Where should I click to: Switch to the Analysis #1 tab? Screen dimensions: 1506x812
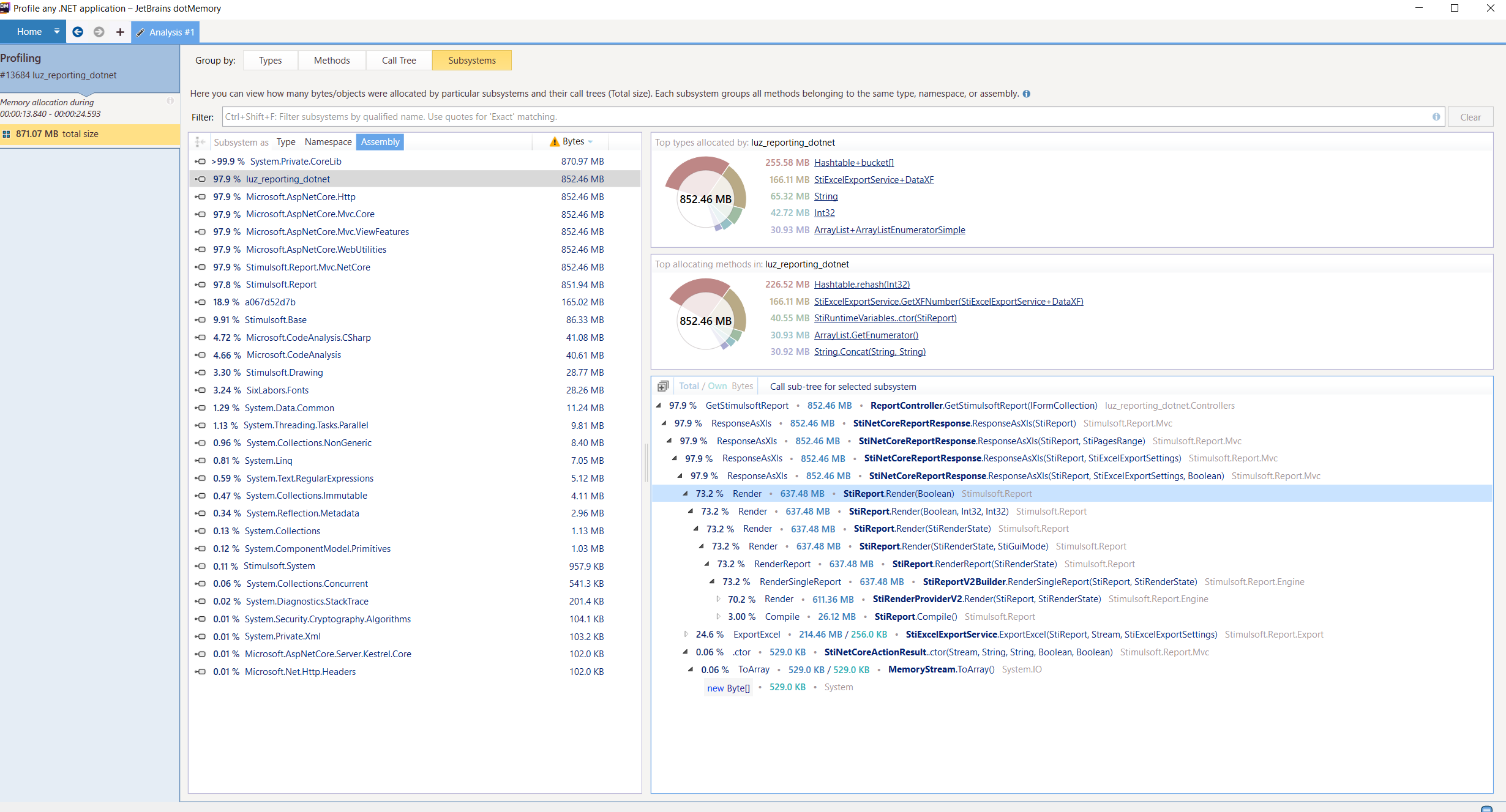165,32
